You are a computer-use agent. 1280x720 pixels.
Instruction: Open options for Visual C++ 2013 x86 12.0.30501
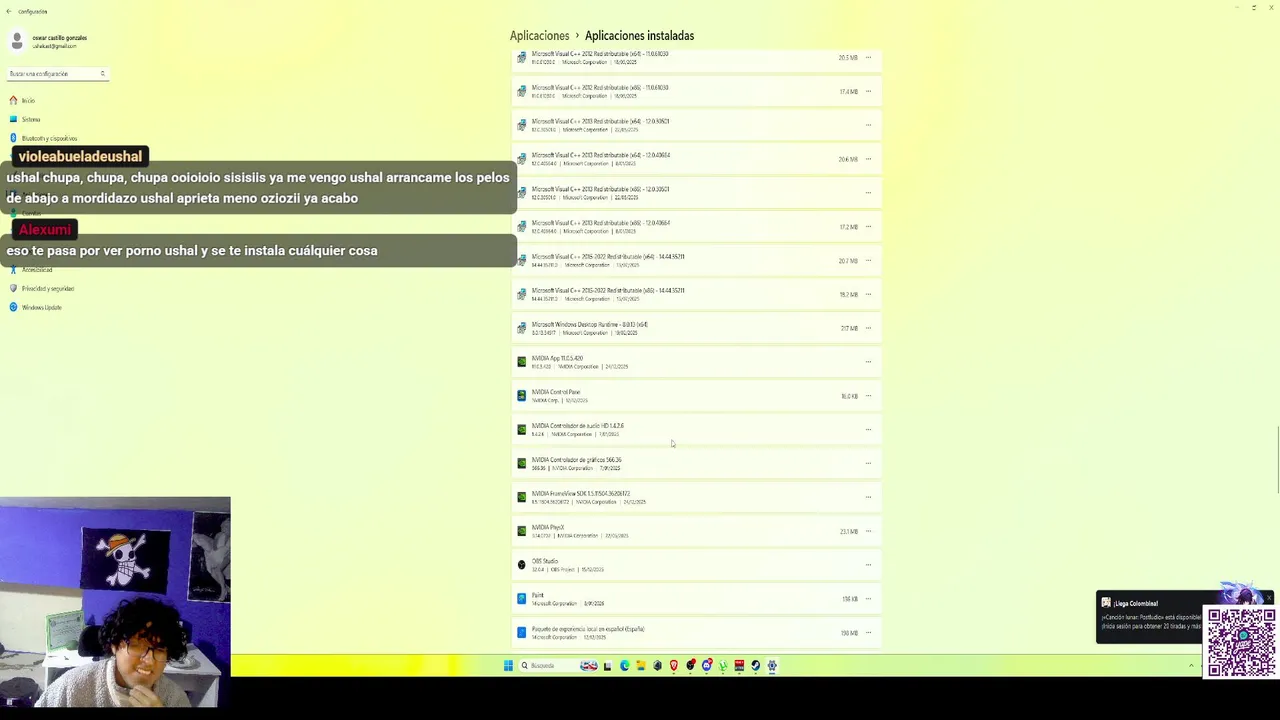click(x=868, y=193)
